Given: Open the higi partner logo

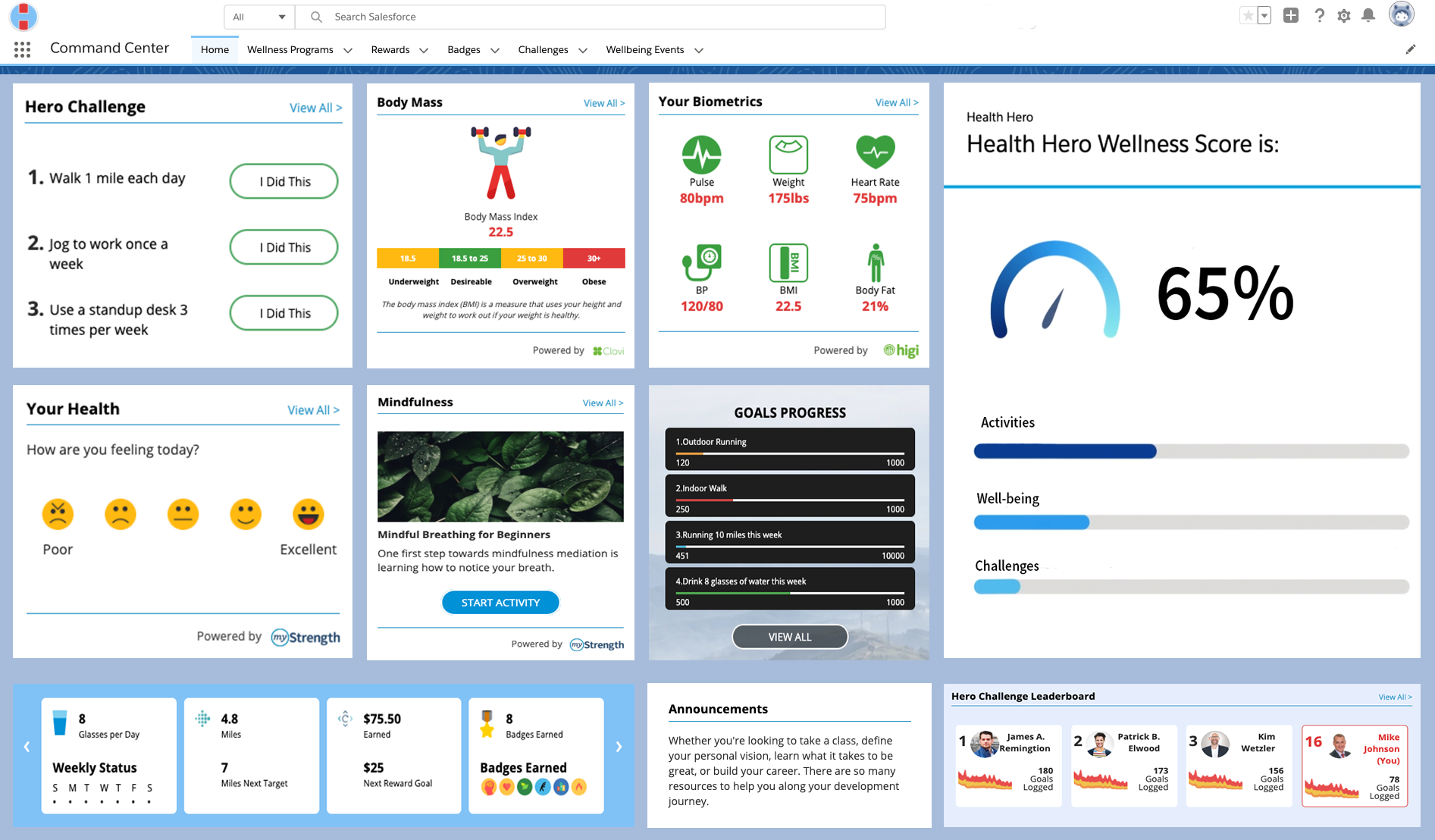Looking at the screenshot, I should (x=901, y=350).
